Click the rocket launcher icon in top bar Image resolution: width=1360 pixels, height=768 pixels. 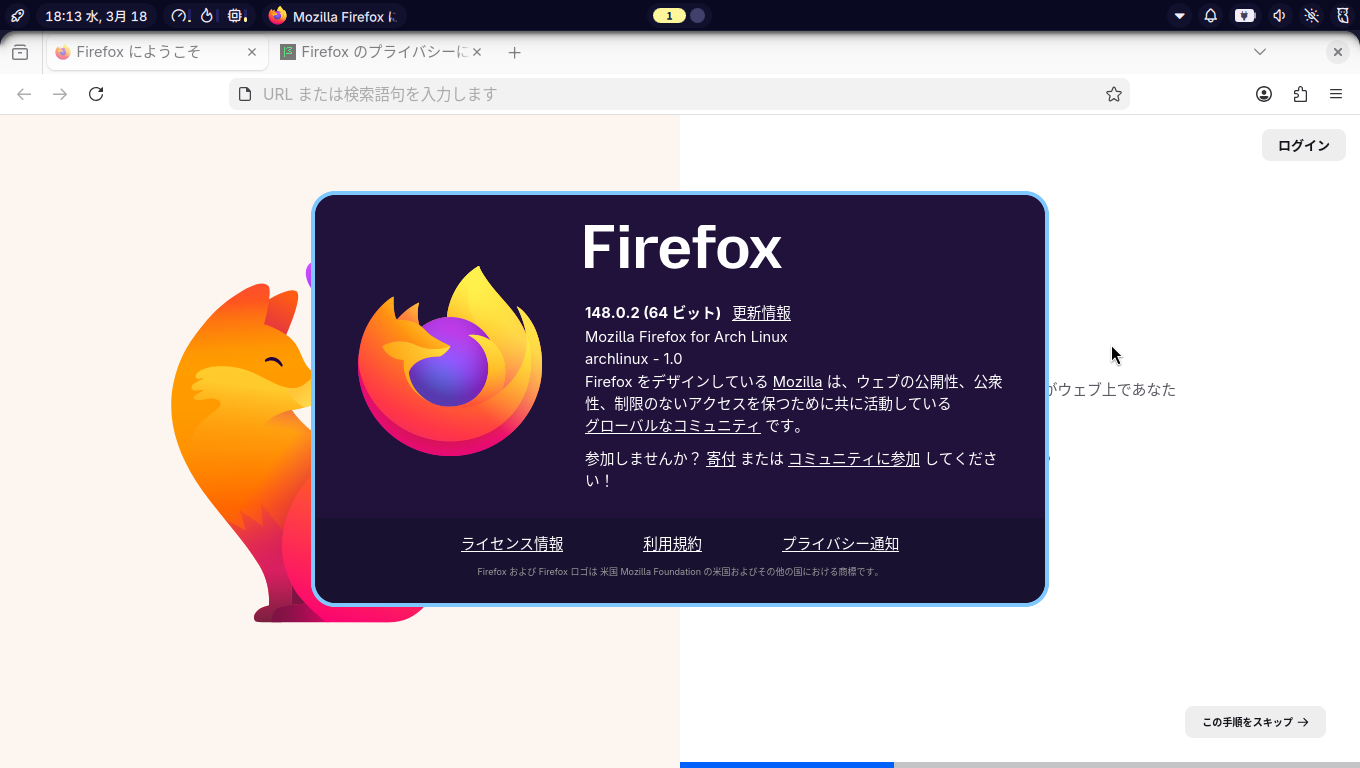click(17, 16)
